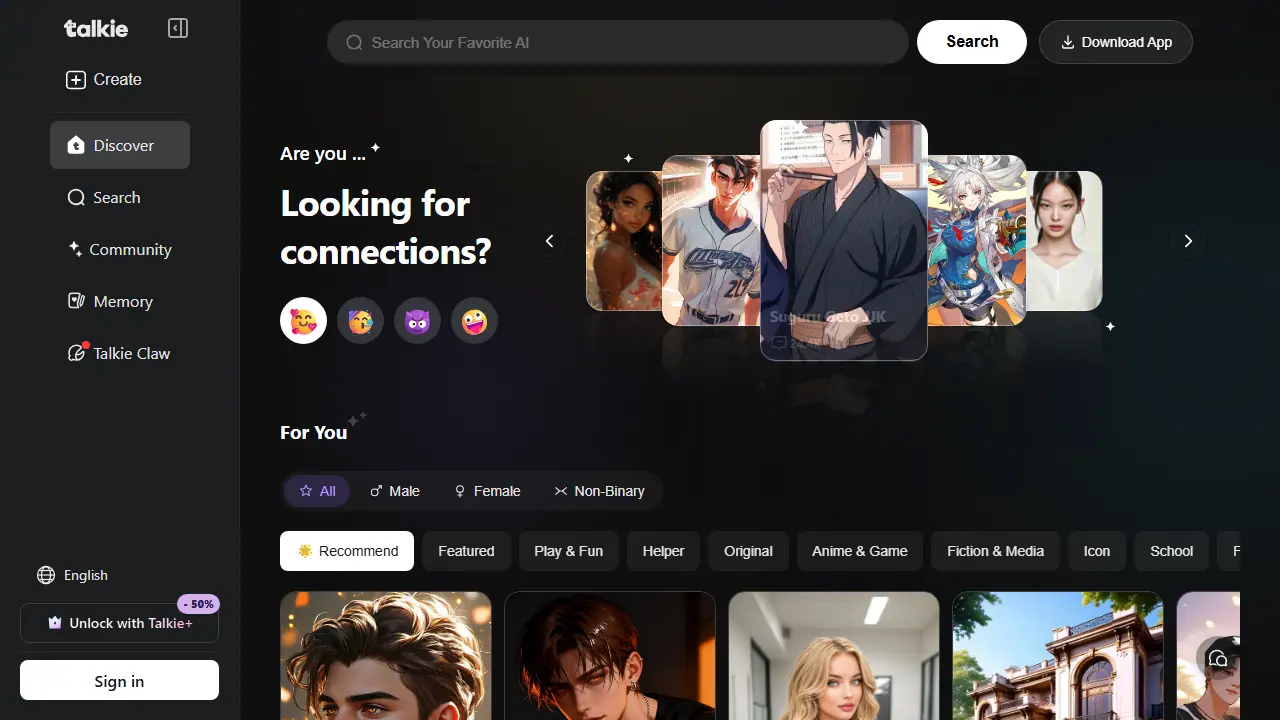Open the floating chat support icon
Viewport: 1280px width, 720px height.
point(1218,658)
